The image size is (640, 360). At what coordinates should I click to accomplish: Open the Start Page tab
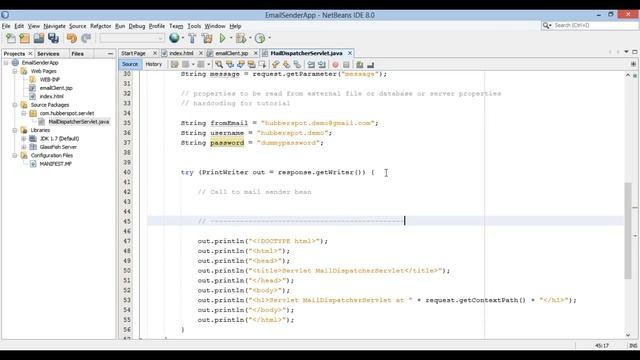coord(133,53)
